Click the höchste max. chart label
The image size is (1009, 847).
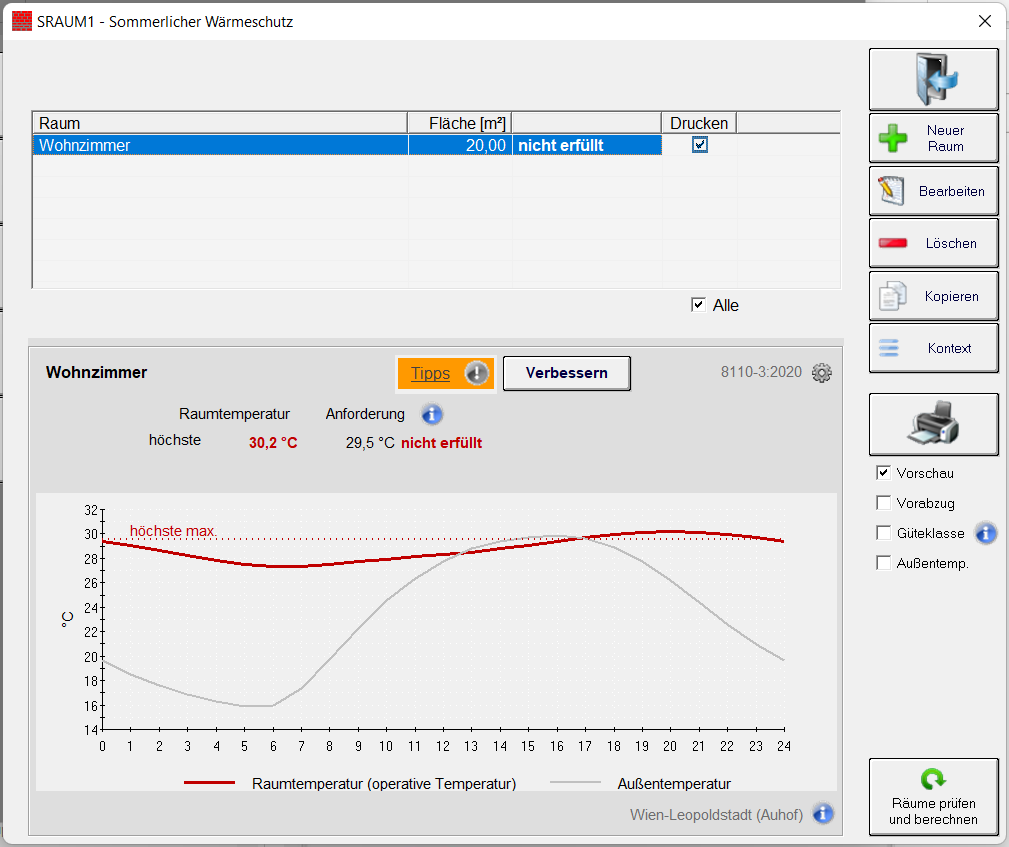click(x=173, y=531)
